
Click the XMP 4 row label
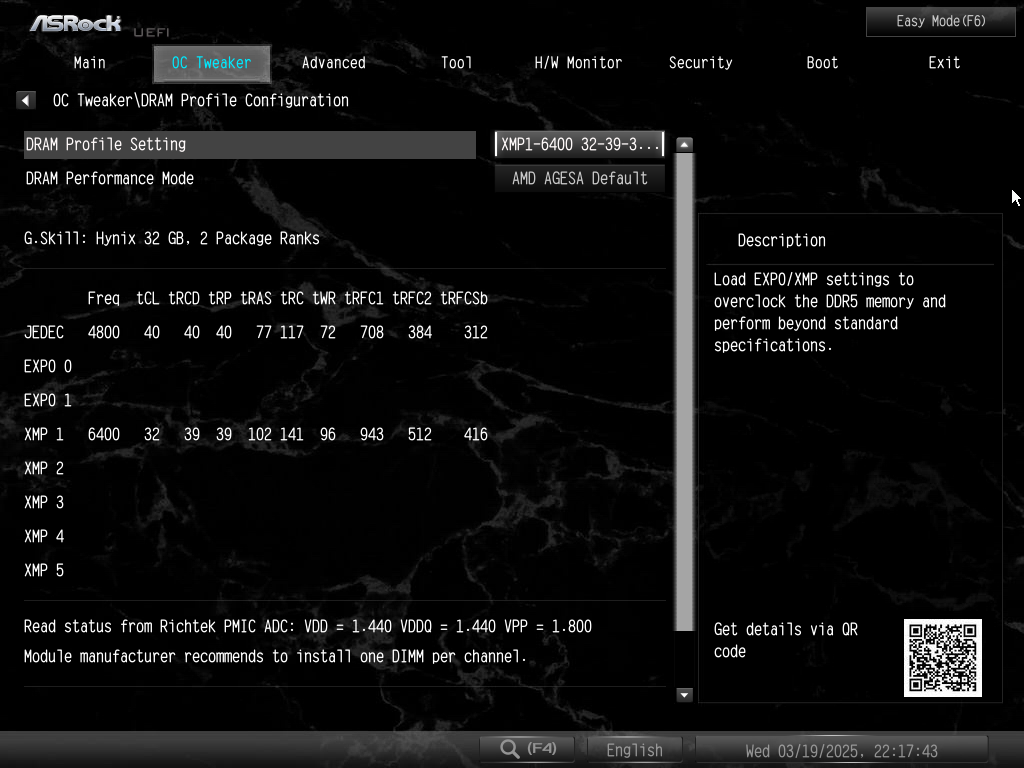tap(44, 536)
